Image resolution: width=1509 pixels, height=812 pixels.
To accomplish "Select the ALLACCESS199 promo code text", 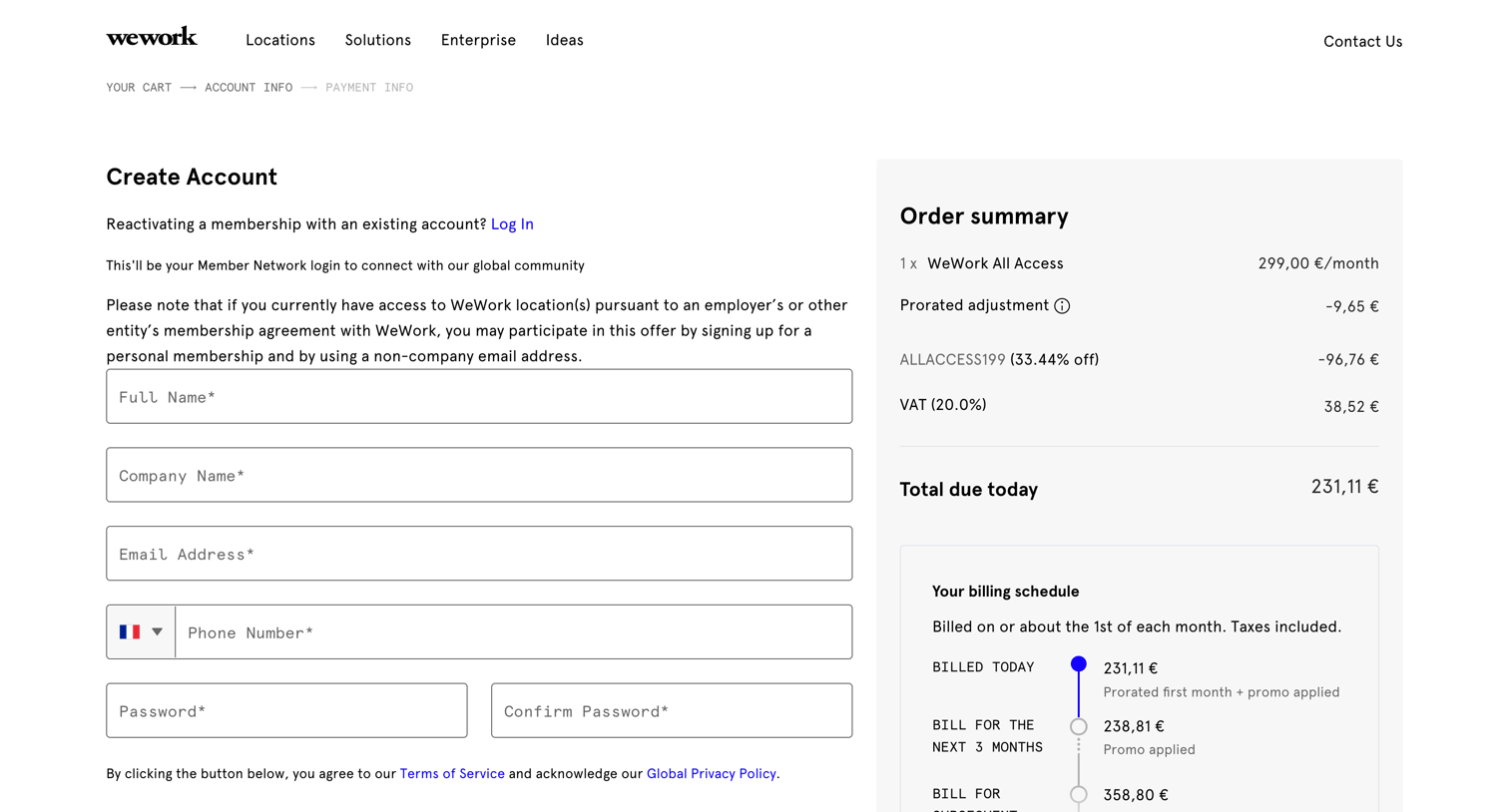I will (x=952, y=360).
